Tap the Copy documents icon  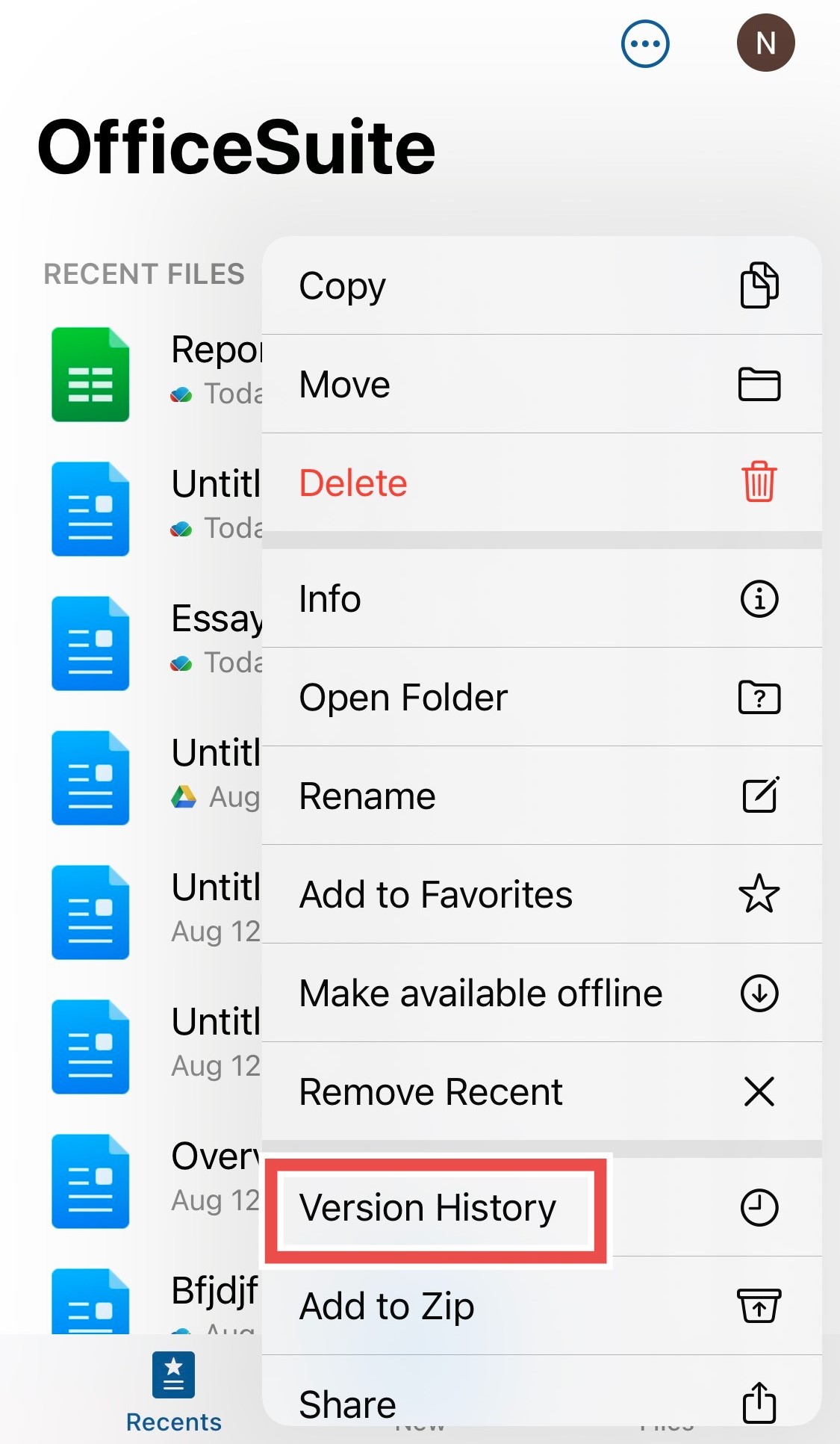pyautogui.click(x=759, y=285)
